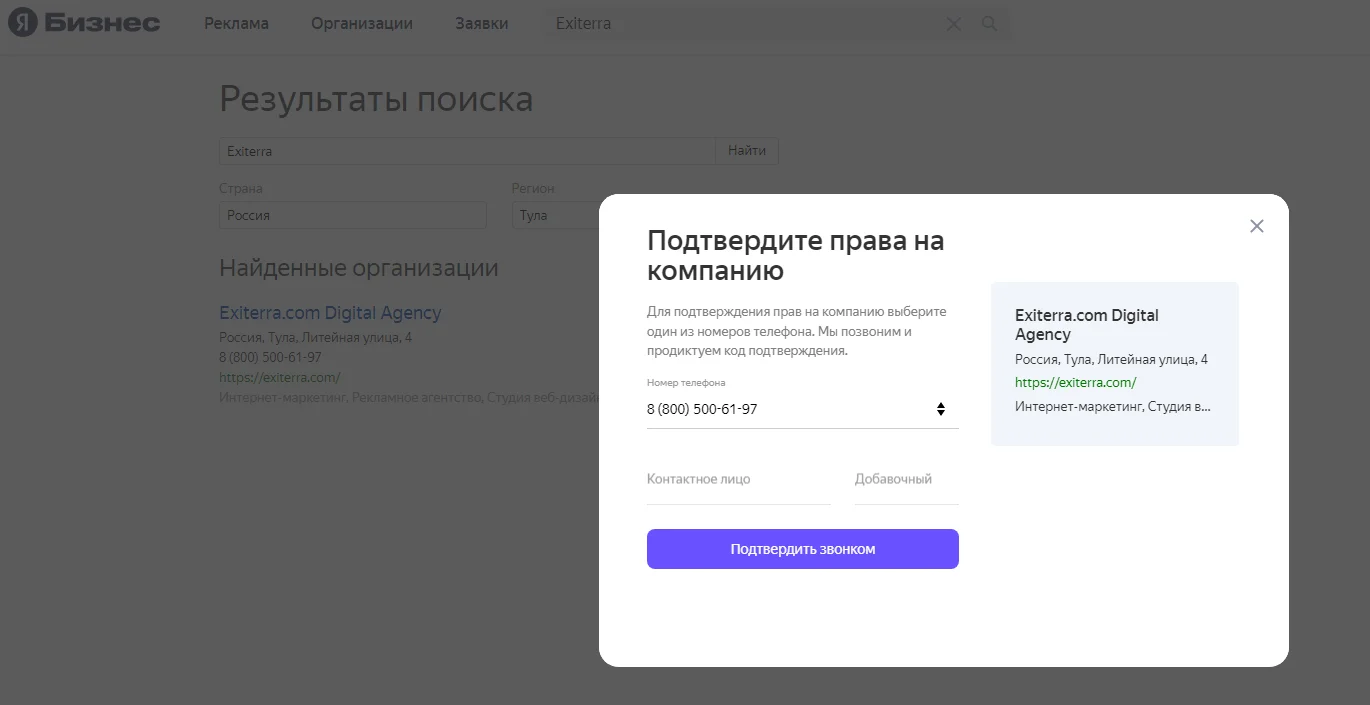Screen dimensions: 1370x705
Task: Clear the header search field
Action: (x=953, y=24)
